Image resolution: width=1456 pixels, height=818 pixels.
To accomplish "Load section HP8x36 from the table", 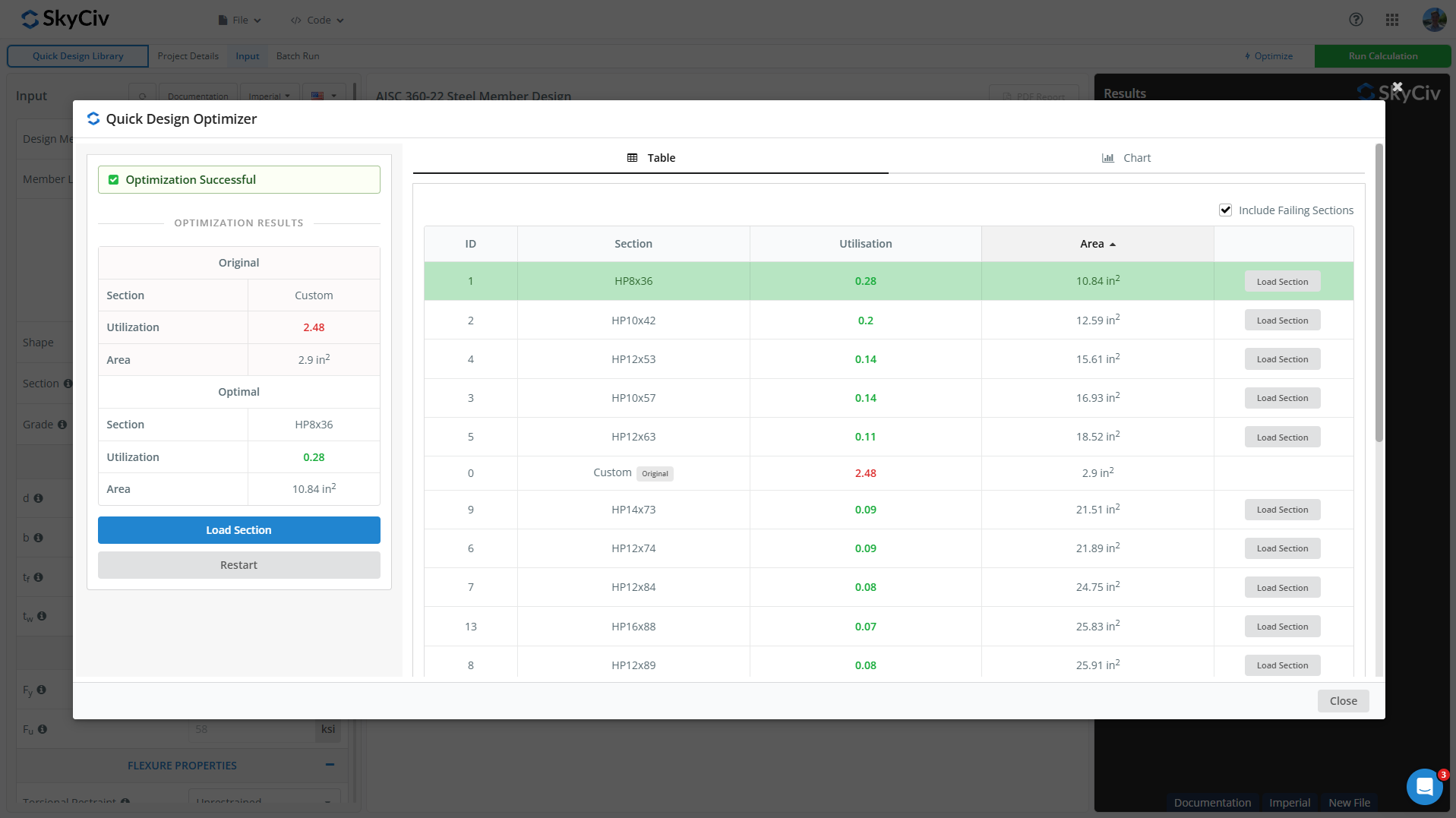I will tap(1282, 282).
